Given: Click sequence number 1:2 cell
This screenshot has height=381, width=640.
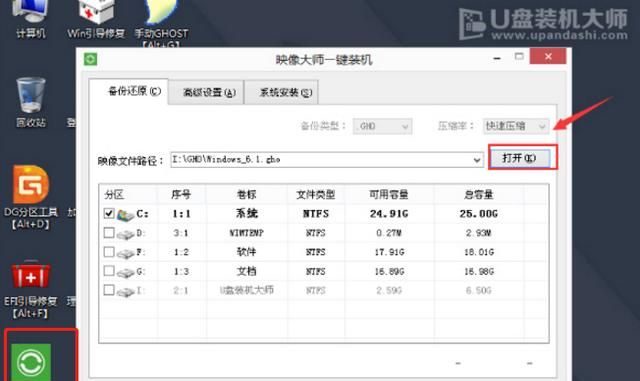Looking at the screenshot, I should [181, 252].
